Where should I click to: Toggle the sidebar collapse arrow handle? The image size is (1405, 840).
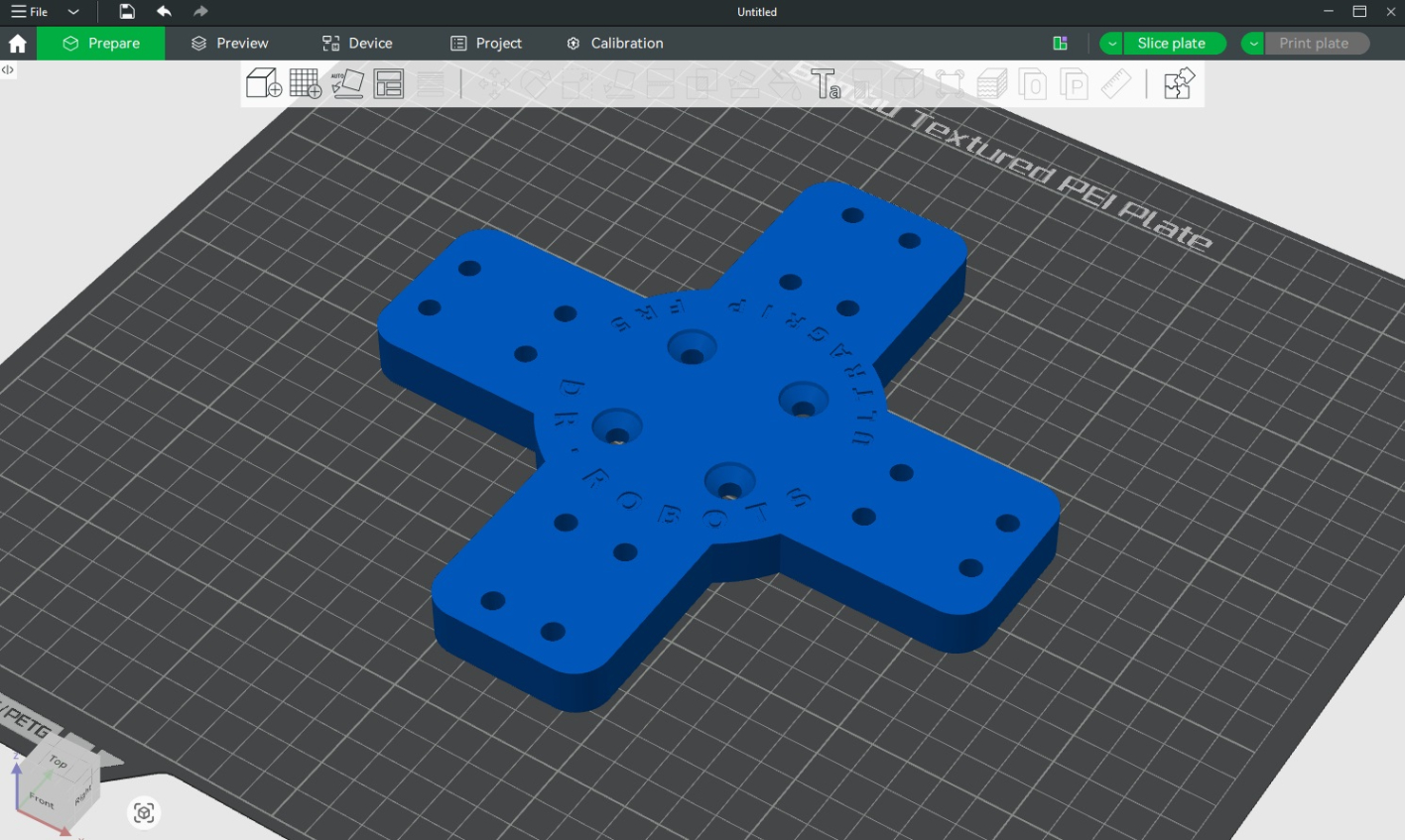coord(7,70)
